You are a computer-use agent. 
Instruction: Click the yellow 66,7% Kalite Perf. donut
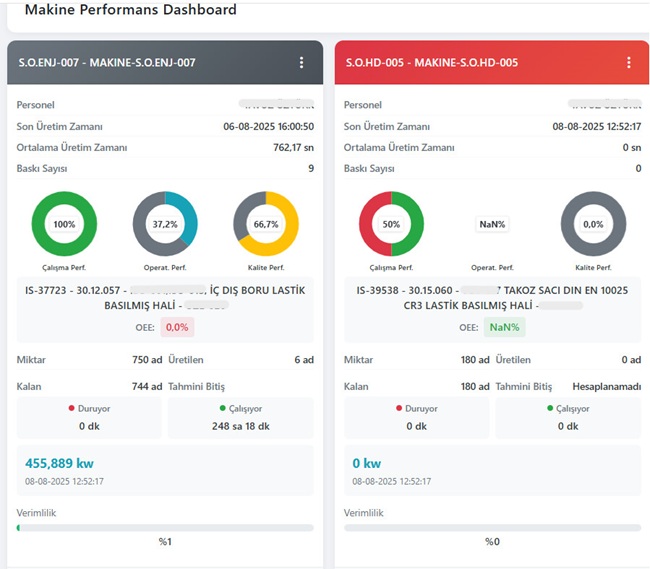266,224
